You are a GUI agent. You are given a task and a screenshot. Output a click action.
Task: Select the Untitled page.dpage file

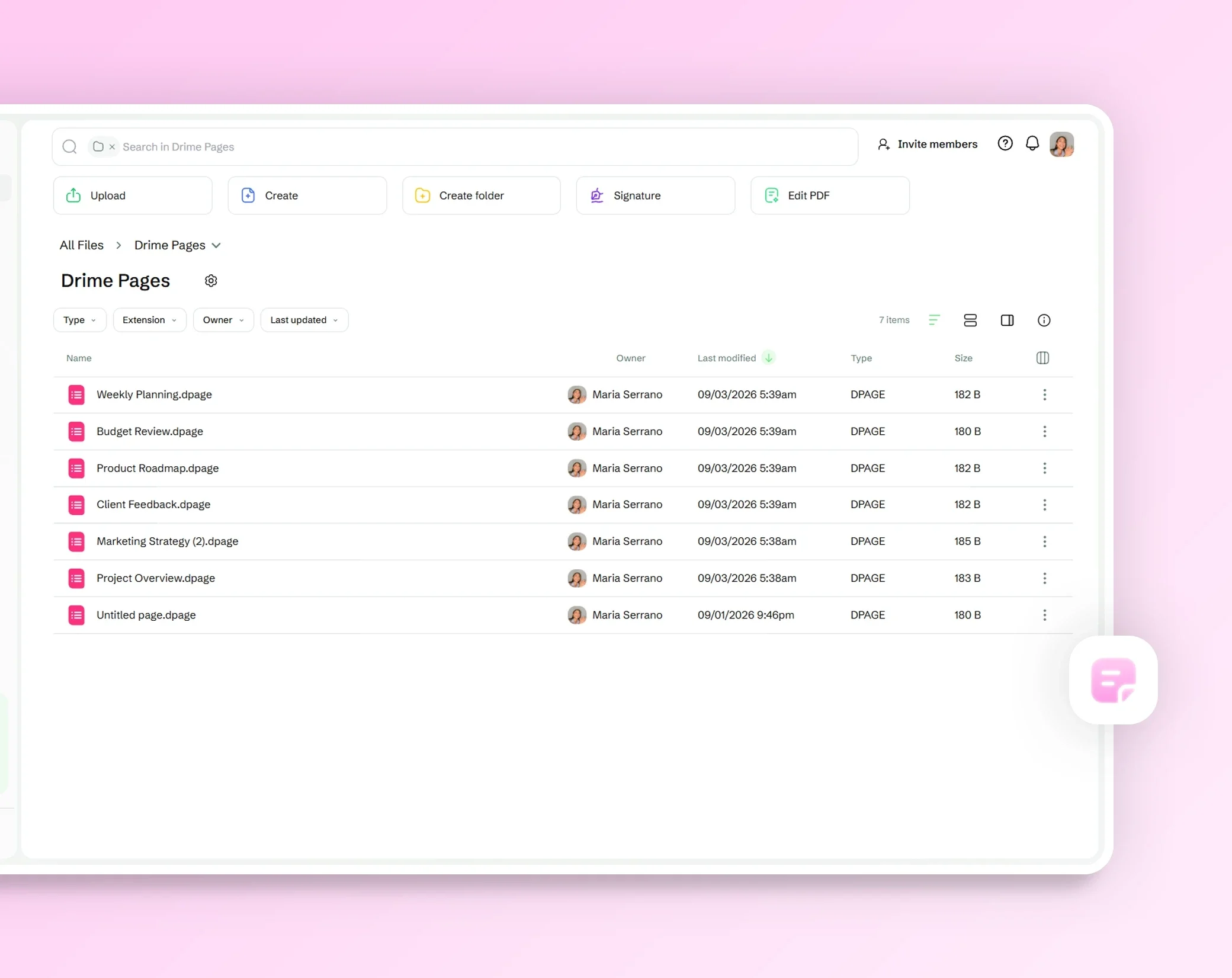point(563,615)
